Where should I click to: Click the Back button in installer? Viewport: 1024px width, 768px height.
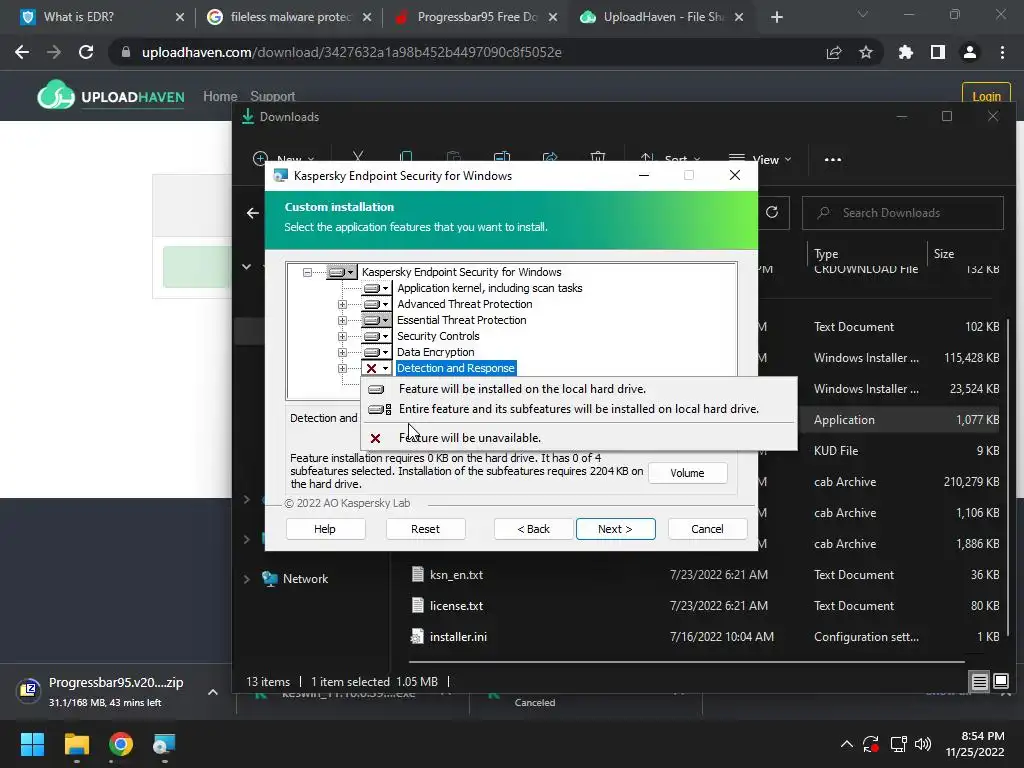[534, 529]
